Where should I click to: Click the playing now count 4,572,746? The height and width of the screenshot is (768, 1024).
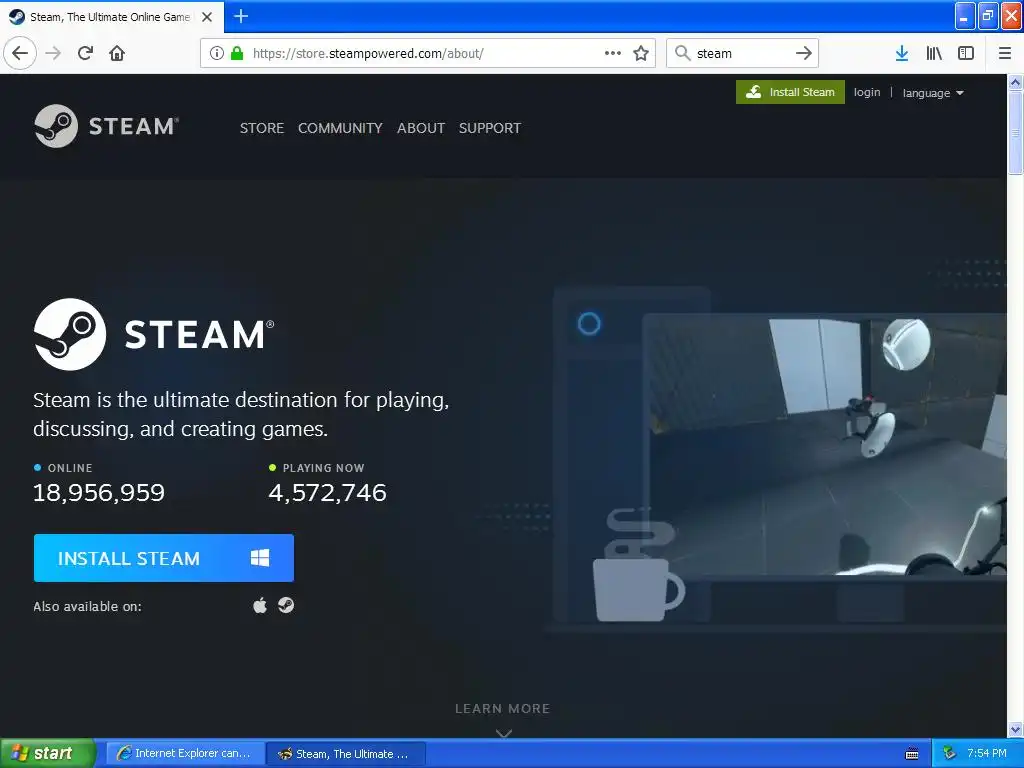tap(328, 492)
